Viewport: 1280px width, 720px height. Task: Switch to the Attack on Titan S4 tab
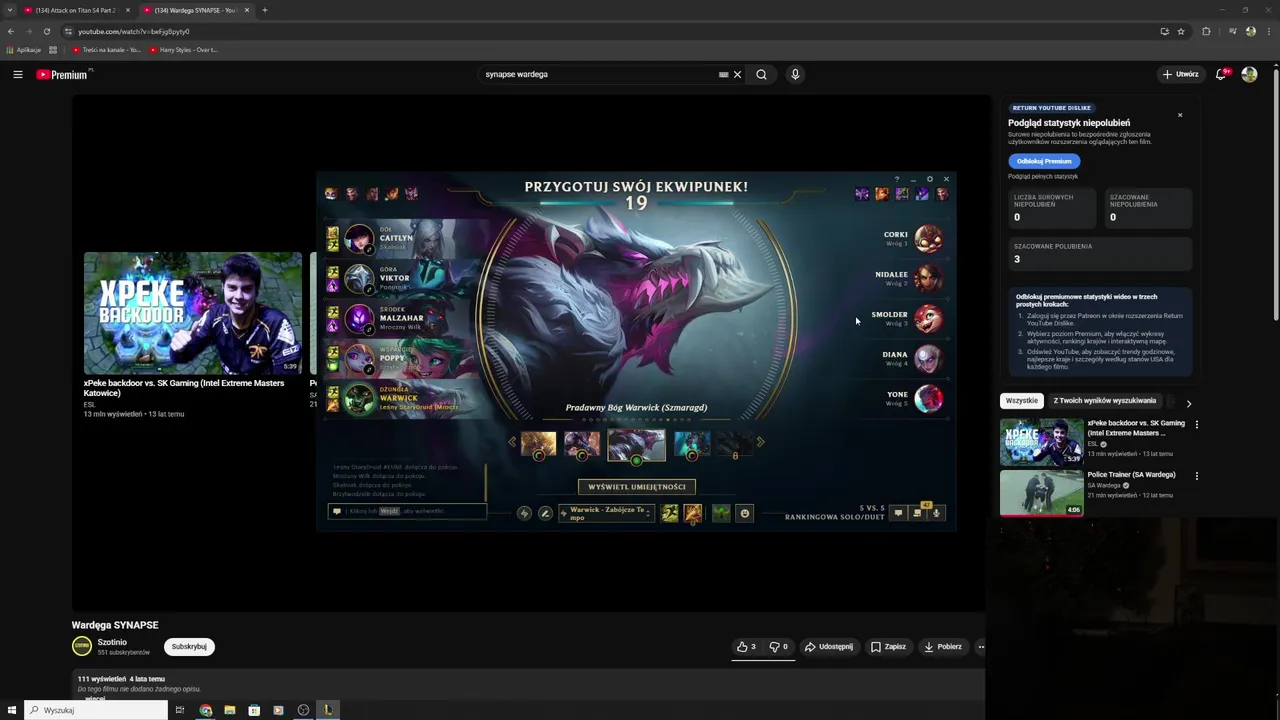click(75, 10)
